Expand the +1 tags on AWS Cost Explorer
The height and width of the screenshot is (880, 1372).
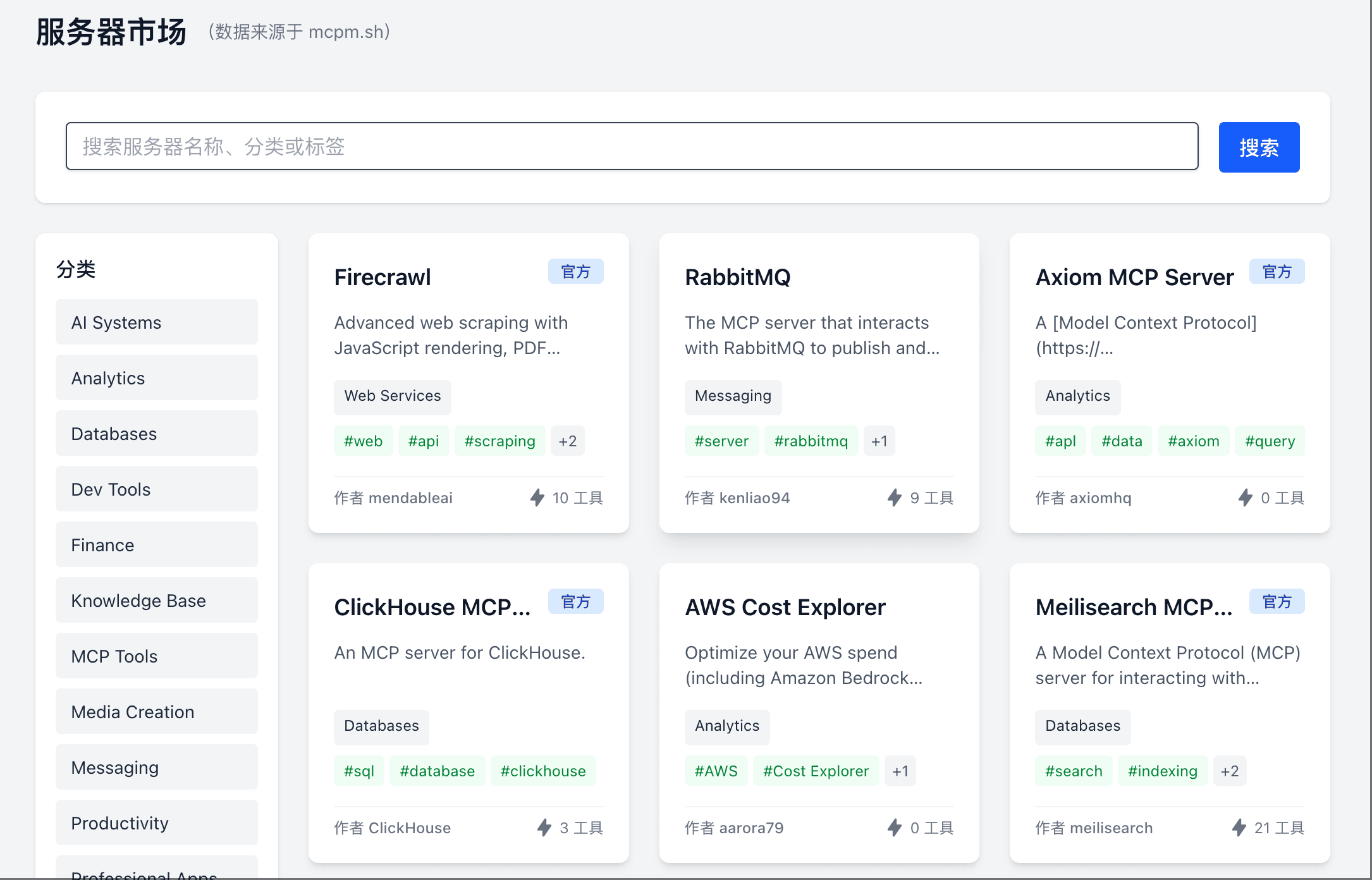(x=900, y=771)
